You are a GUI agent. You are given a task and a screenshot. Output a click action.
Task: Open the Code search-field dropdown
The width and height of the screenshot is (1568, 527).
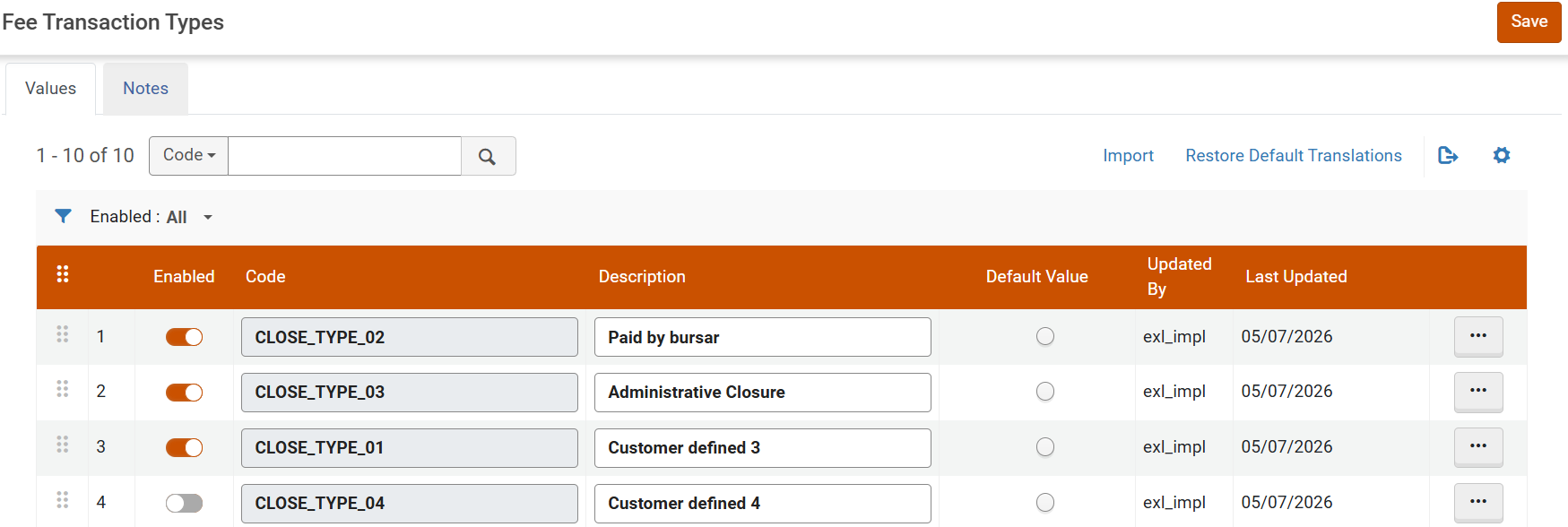click(189, 155)
